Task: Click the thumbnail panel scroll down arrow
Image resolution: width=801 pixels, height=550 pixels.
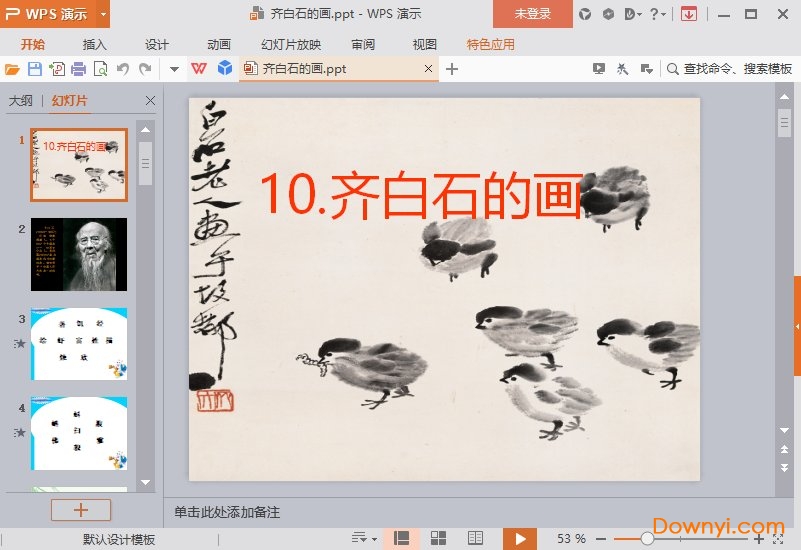Action: click(146, 482)
